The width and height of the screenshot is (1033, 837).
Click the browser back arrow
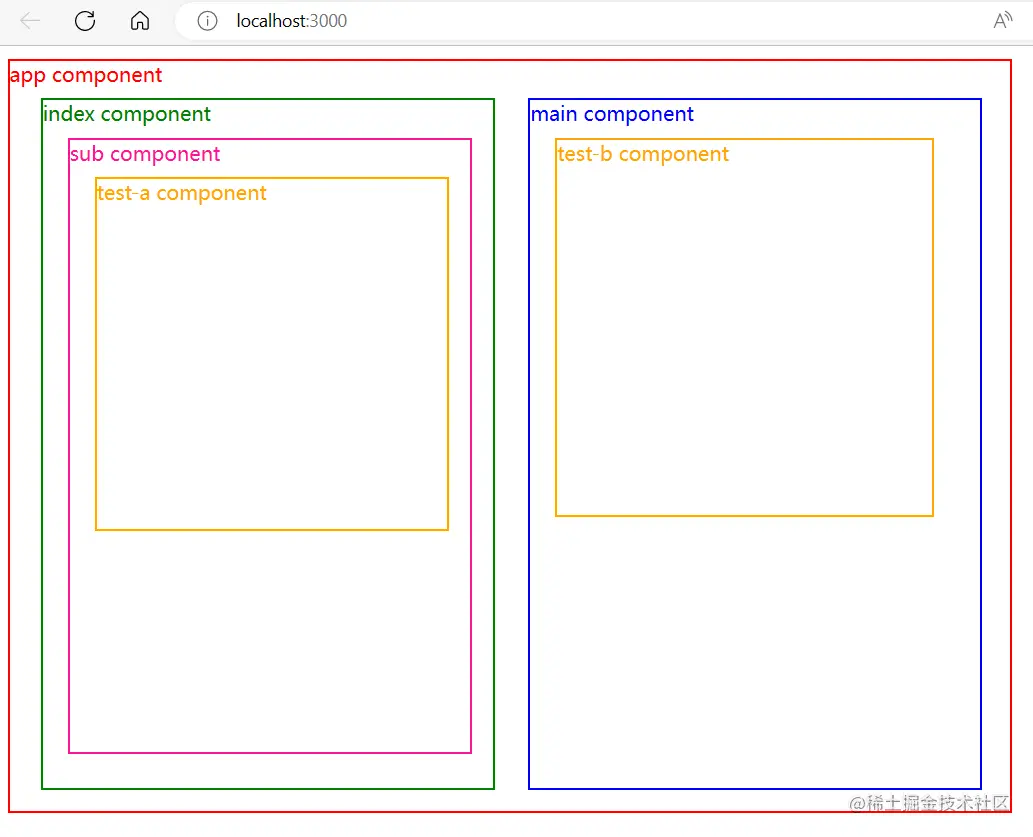[x=30, y=21]
